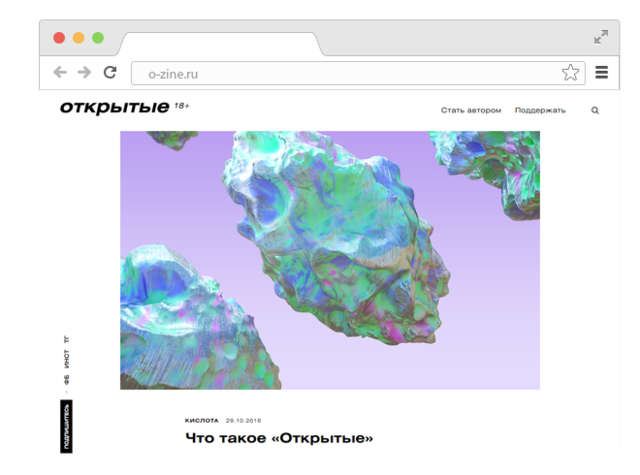Select the browser tab
This screenshot has width=640, height=475.
(x=220, y=43)
